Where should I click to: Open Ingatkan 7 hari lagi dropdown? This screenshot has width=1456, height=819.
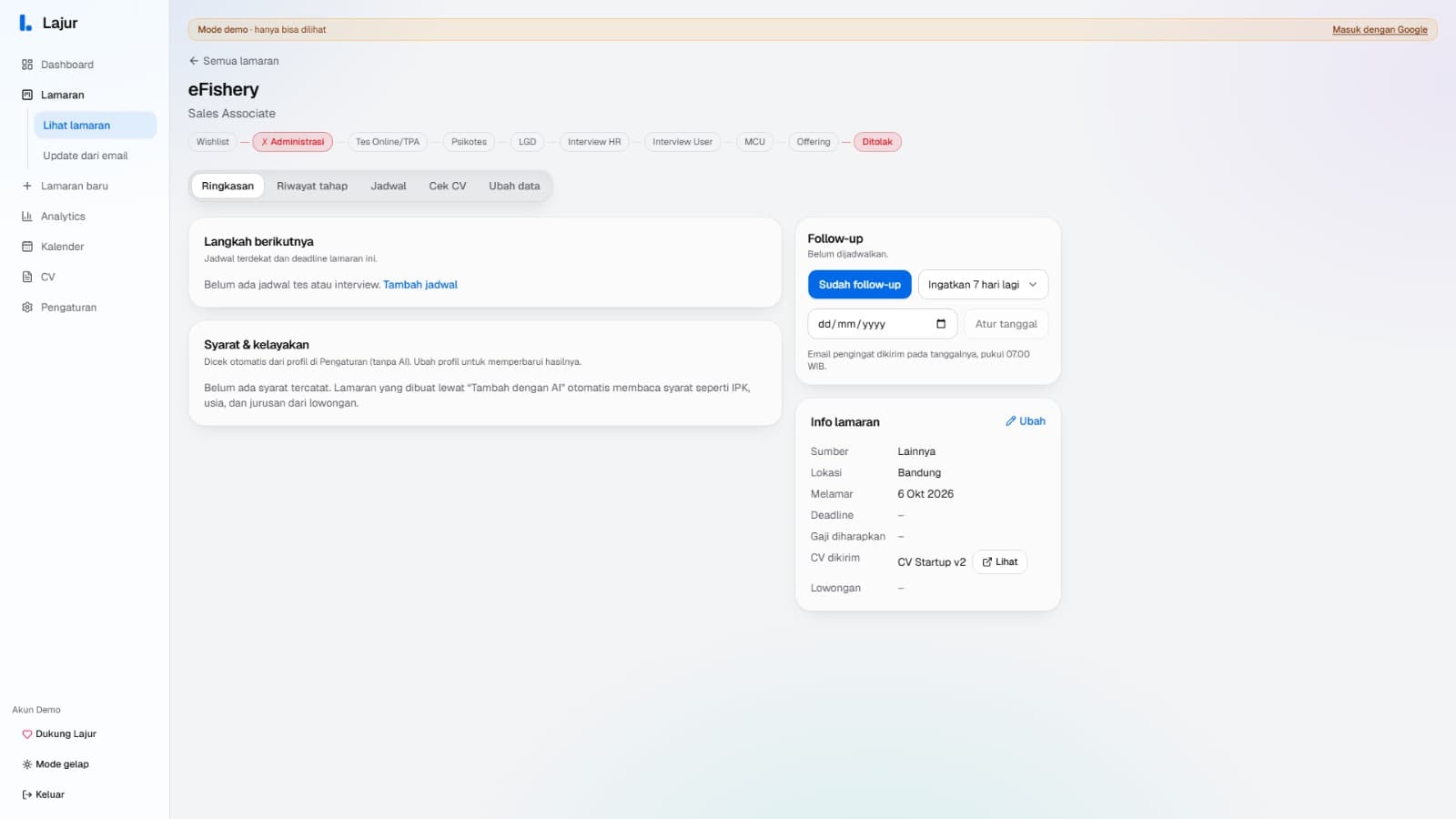(x=983, y=285)
